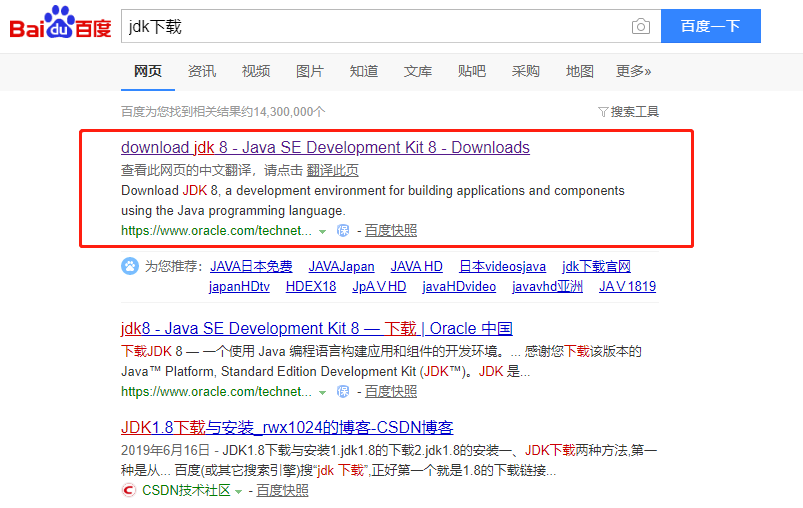
Task: Open the japanHDtv suggestion
Action: coord(239,286)
